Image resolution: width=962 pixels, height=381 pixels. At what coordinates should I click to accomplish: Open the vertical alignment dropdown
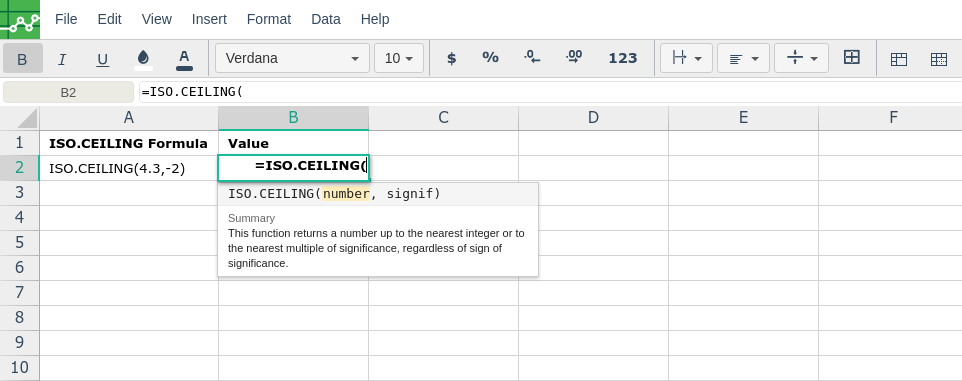pyautogui.click(x=801, y=58)
